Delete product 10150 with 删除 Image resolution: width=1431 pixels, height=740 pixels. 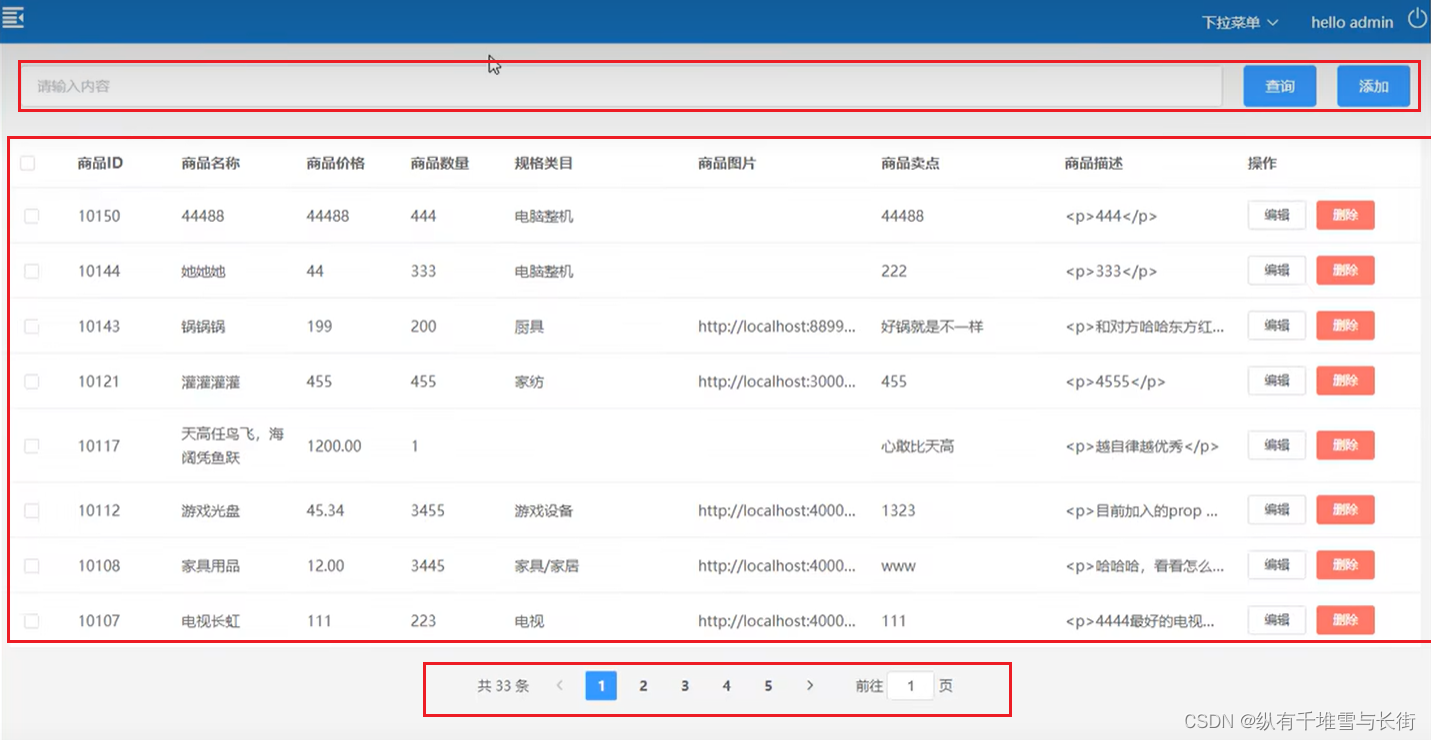point(1345,215)
